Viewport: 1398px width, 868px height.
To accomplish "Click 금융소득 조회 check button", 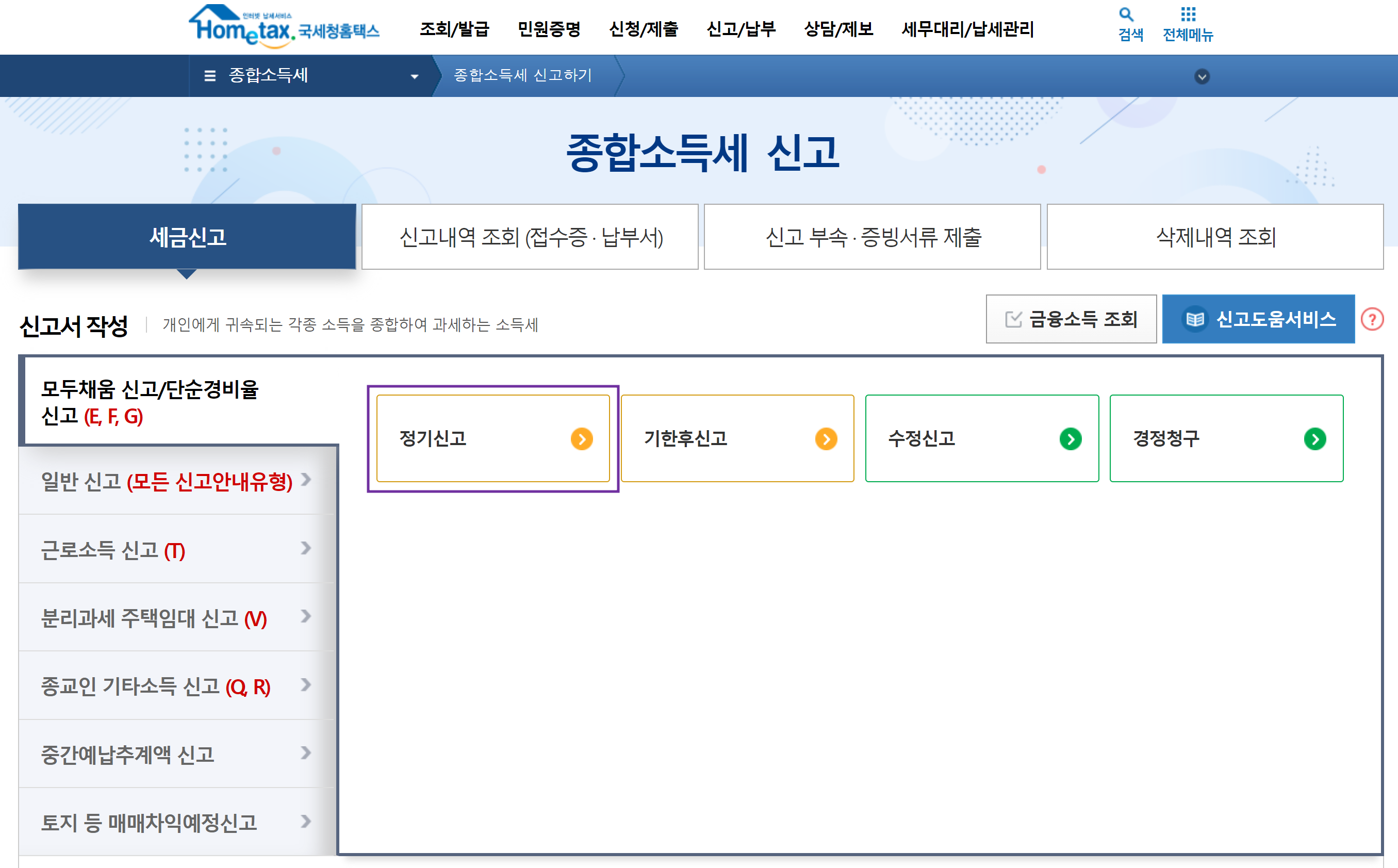I will 1071,319.
